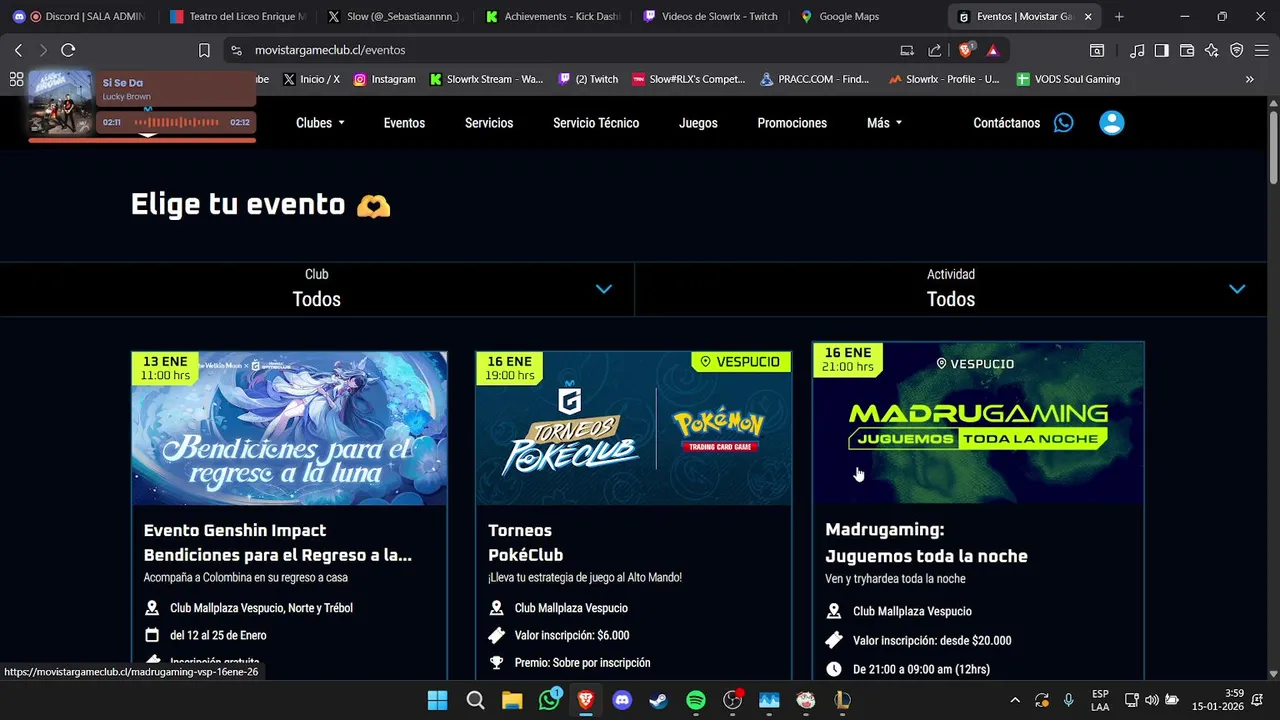Open WhatsApp from the taskbar
The width and height of the screenshot is (1280, 720).
tap(550, 700)
